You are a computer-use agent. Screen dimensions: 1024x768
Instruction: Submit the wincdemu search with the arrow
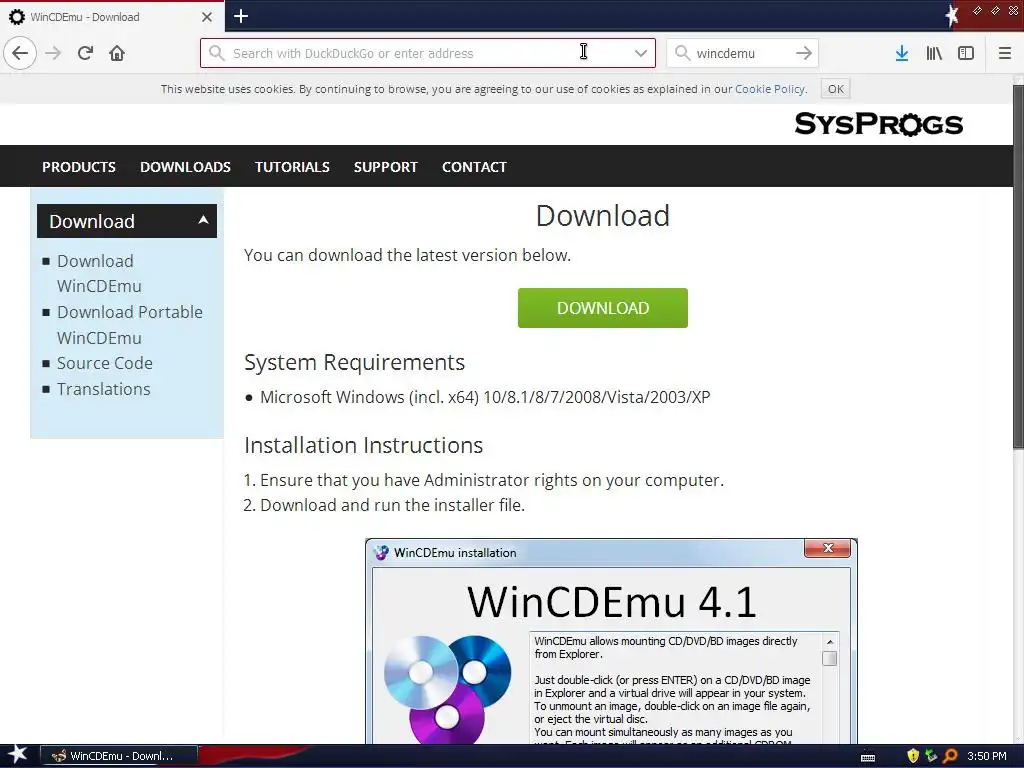804,53
